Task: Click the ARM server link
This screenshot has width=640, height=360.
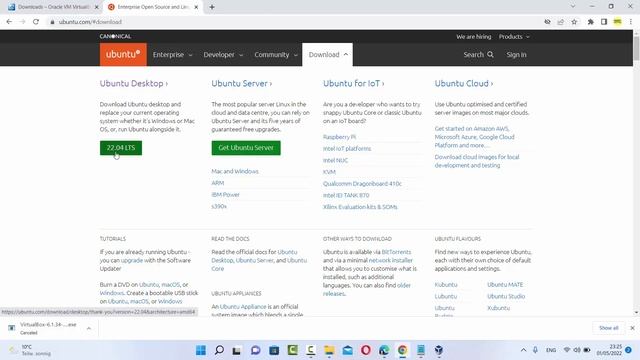Action: click(x=218, y=183)
